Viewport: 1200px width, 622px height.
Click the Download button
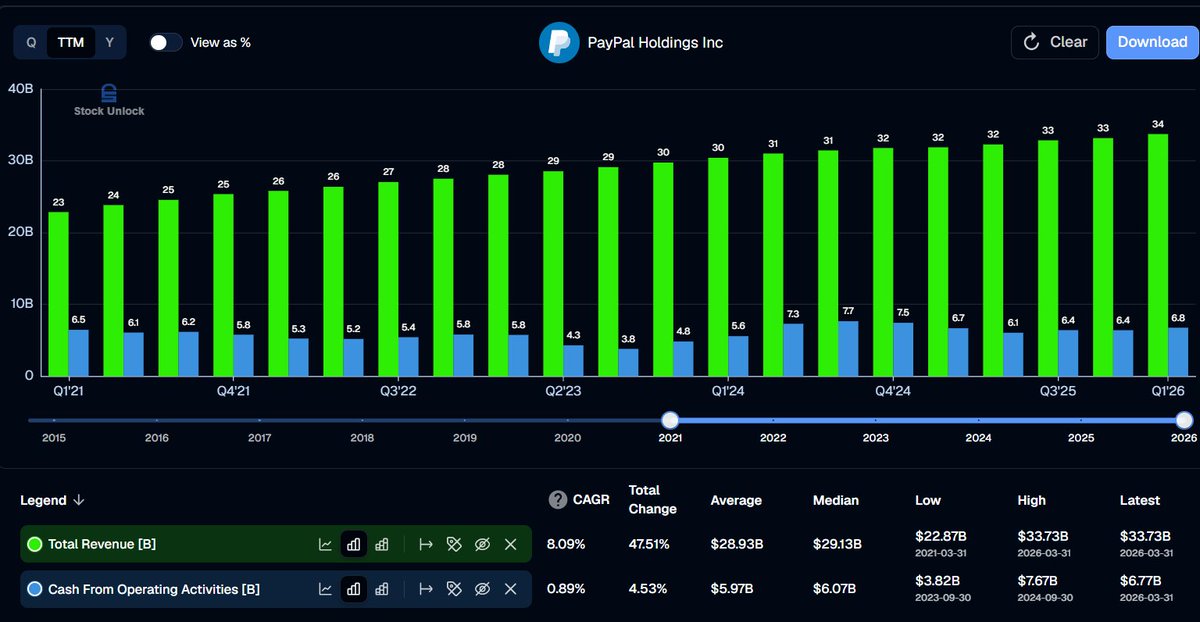[x=1152, y=42]
